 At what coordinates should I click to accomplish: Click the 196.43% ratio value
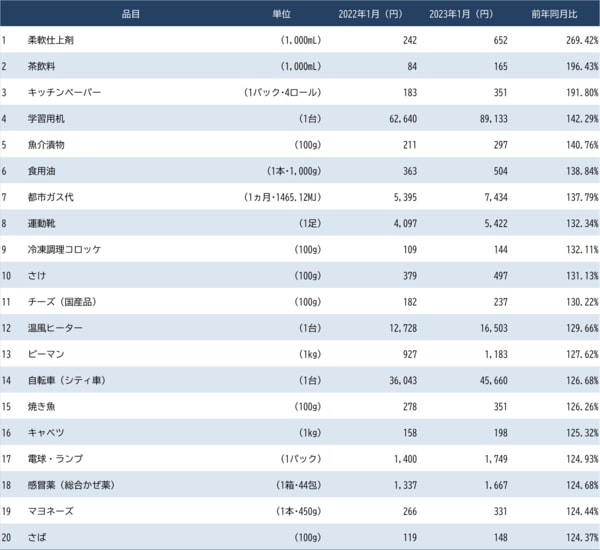coord(582,66)
